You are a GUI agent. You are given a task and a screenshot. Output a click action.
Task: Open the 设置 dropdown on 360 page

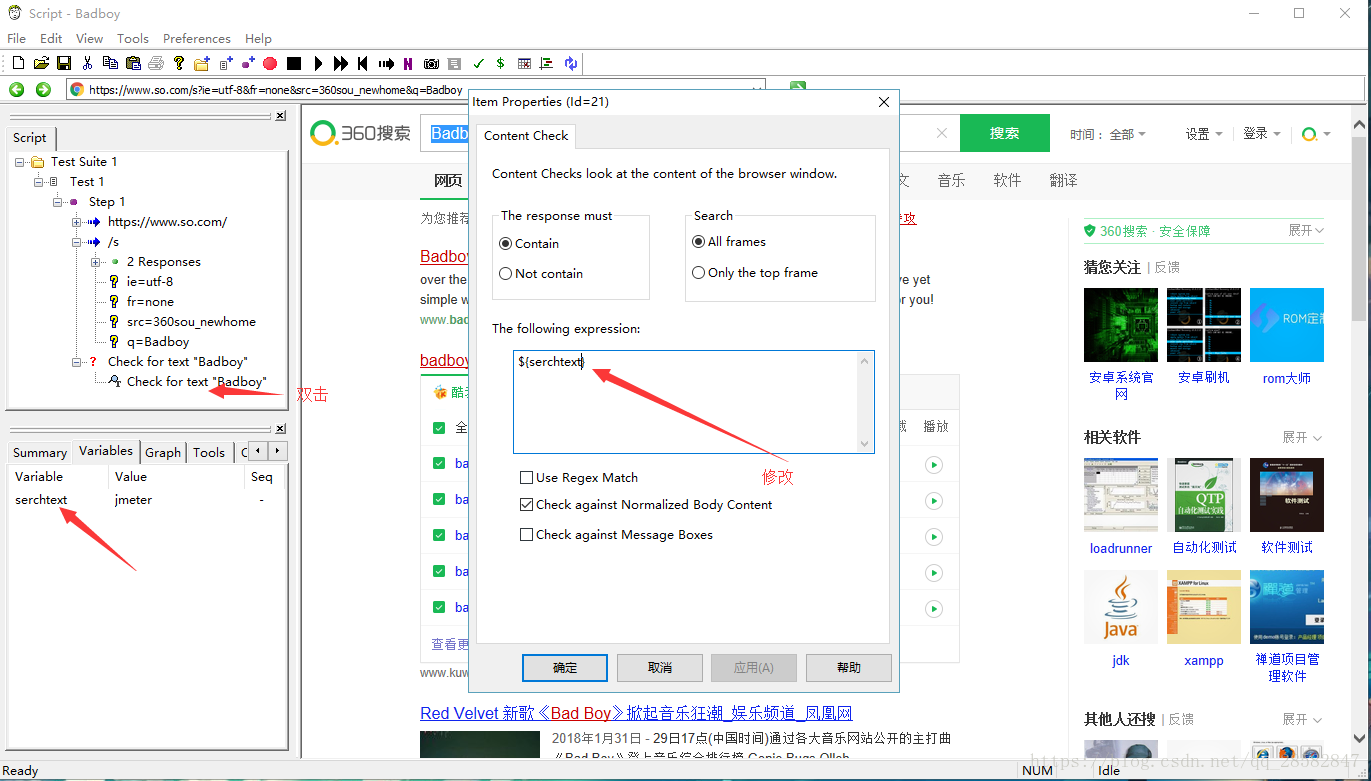(x=1203, y=134)
